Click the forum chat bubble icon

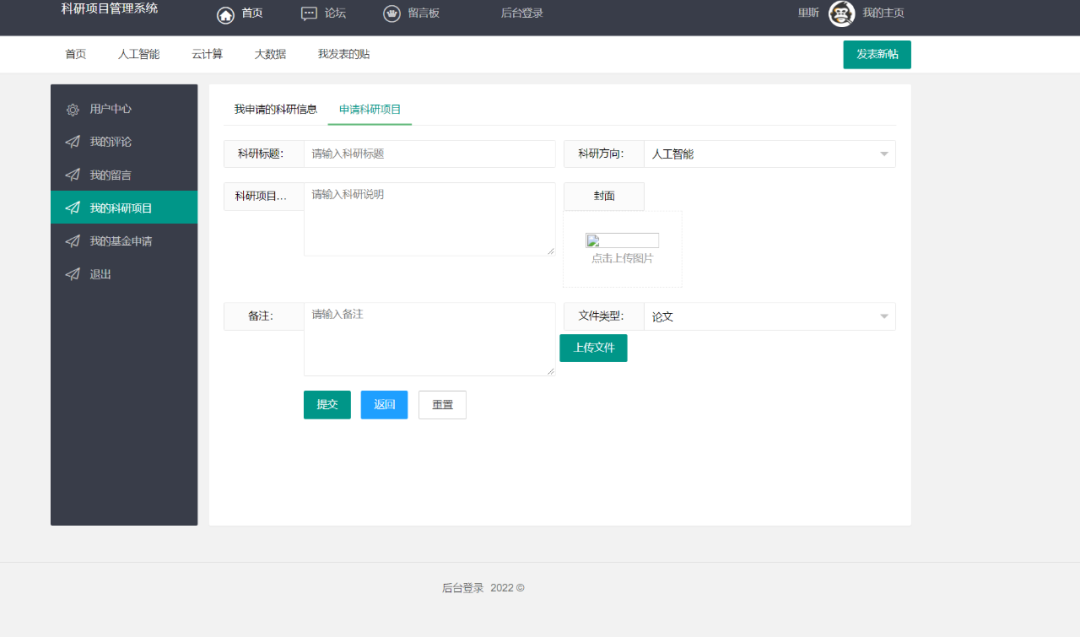tap(309, 14)
